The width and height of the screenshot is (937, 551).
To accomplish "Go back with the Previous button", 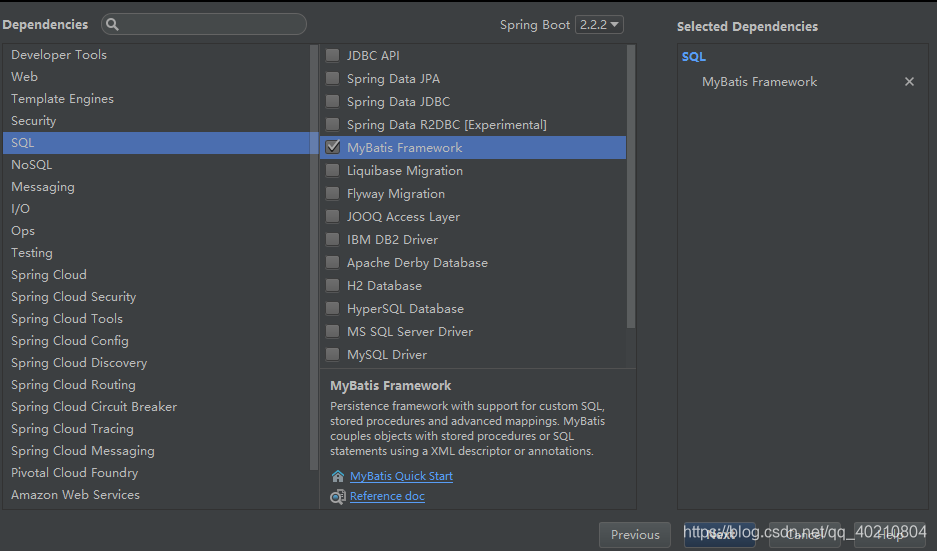I will click(x=635, y=535).
